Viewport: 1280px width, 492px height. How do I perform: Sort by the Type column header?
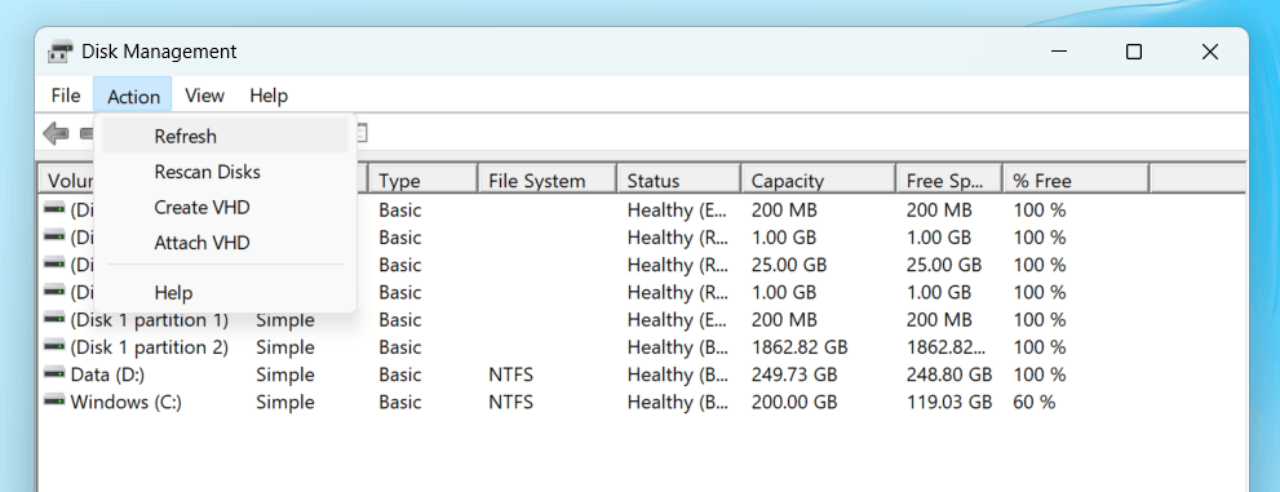(423, 181)
